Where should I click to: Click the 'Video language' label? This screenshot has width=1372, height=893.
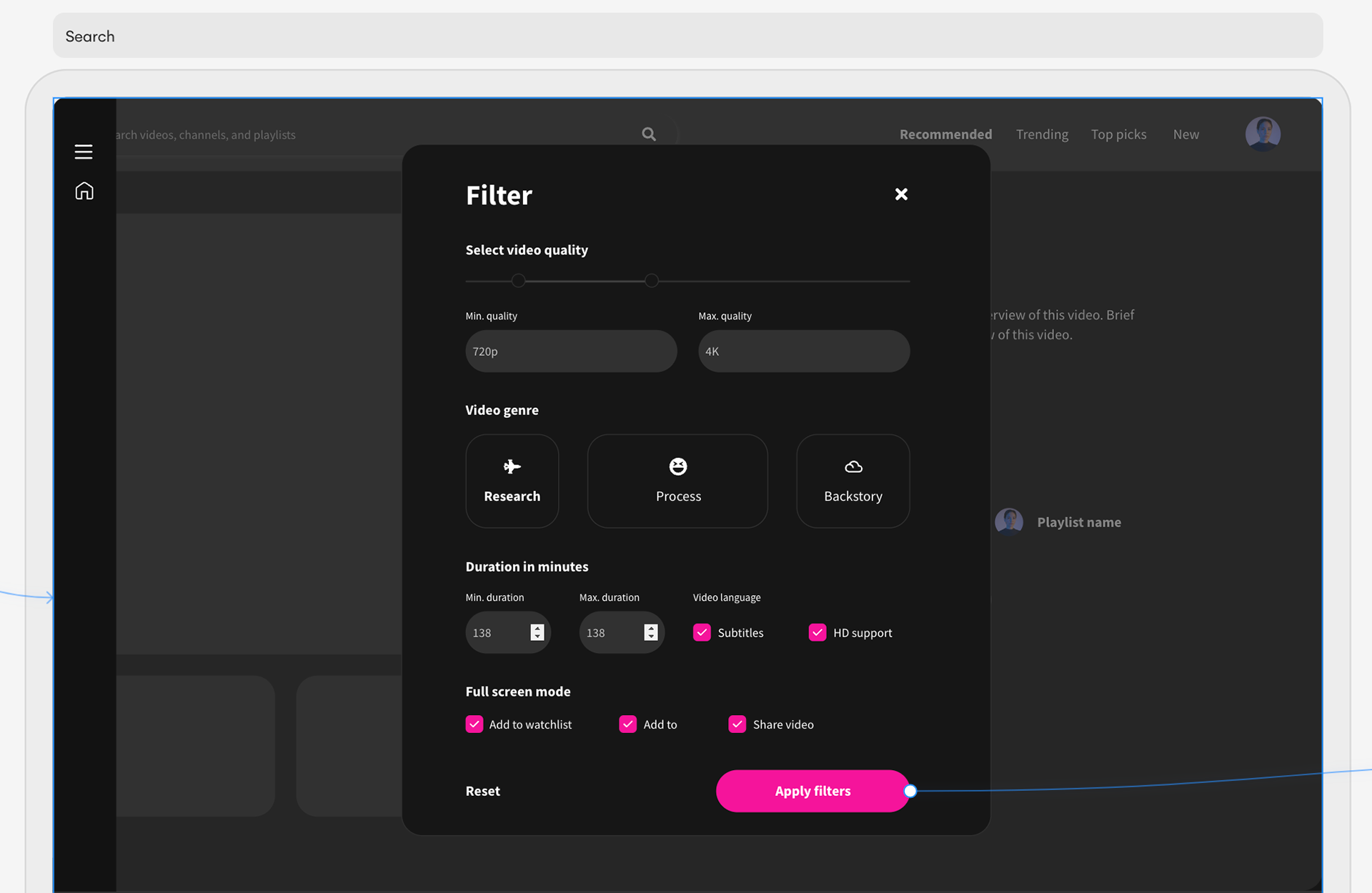click(x=727, y=597)
